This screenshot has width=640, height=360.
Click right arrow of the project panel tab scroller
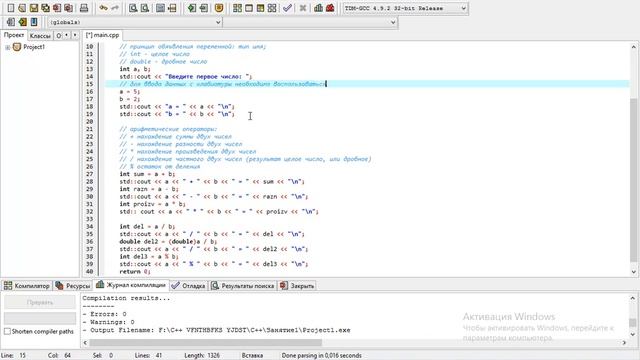point(75,35)
